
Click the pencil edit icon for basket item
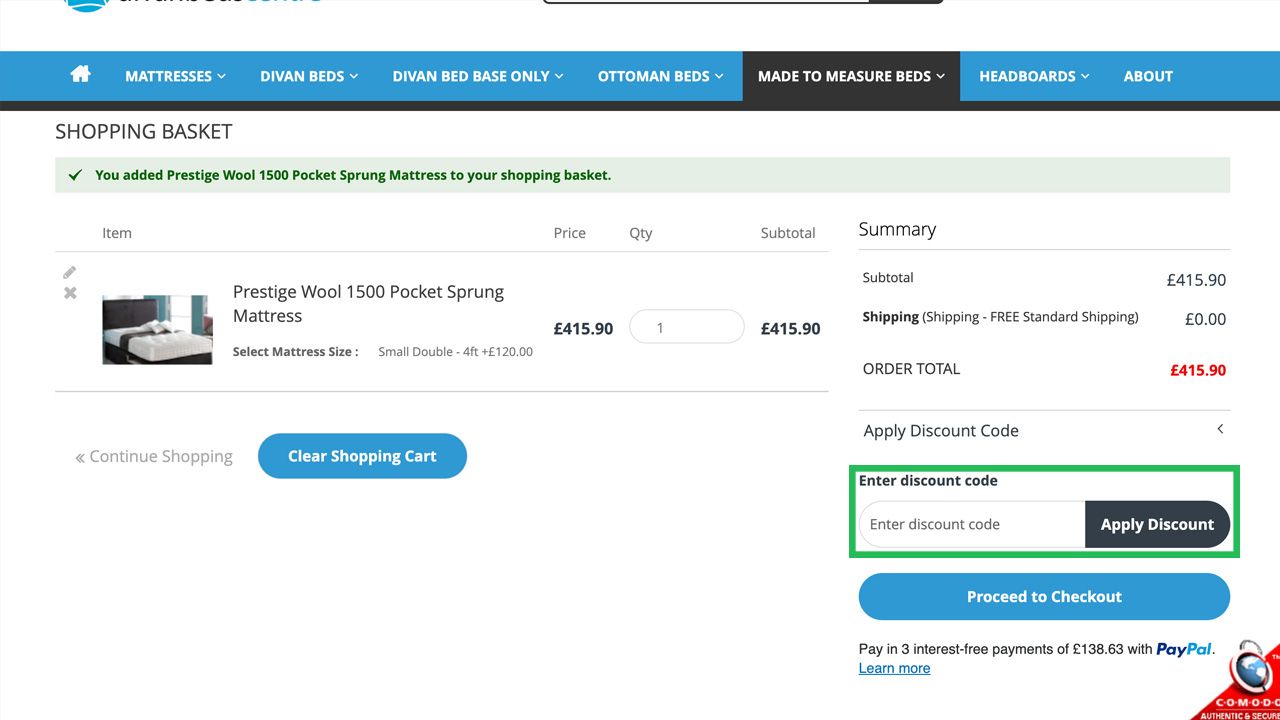pos(70,272)
